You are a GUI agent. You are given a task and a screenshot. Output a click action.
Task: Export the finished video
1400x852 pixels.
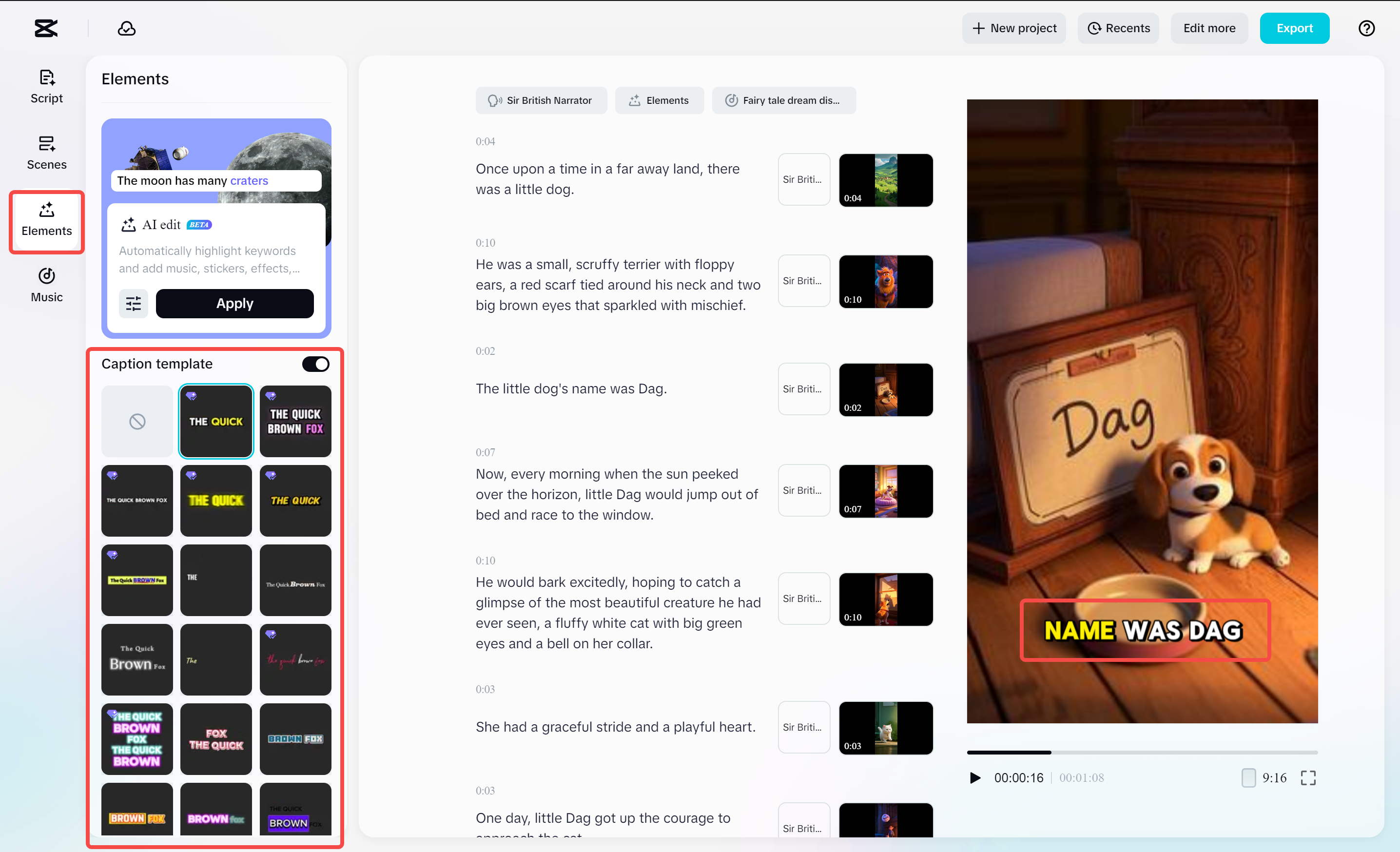[1295, 28]
